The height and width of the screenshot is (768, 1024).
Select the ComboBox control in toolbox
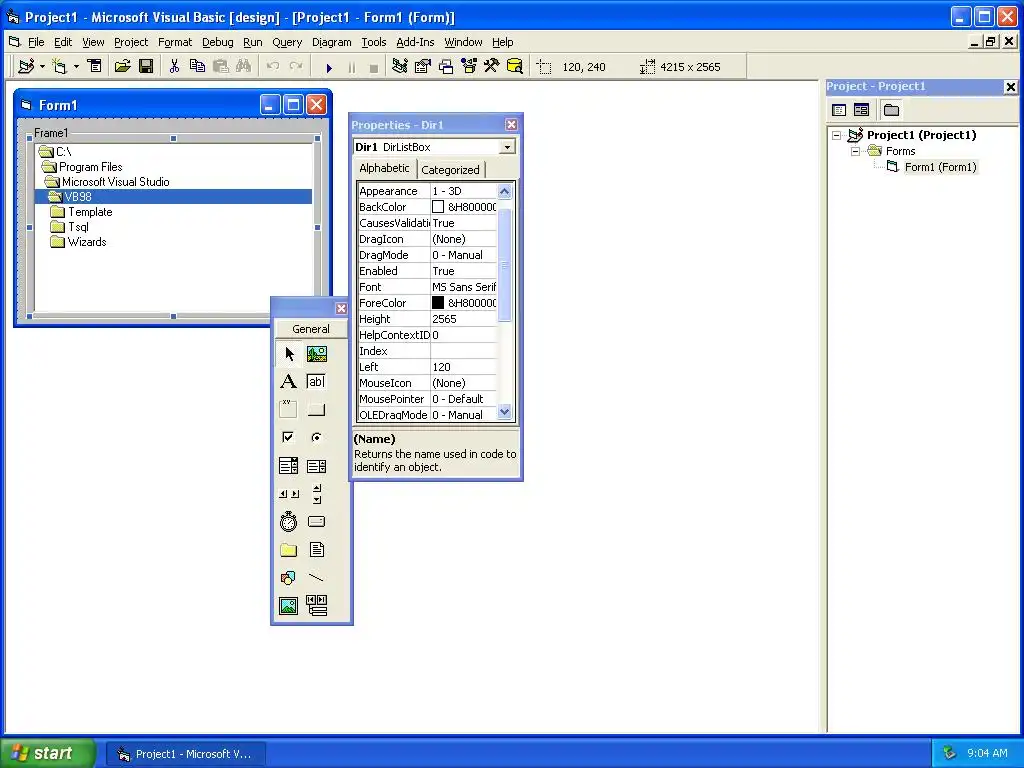coord(289,466)
